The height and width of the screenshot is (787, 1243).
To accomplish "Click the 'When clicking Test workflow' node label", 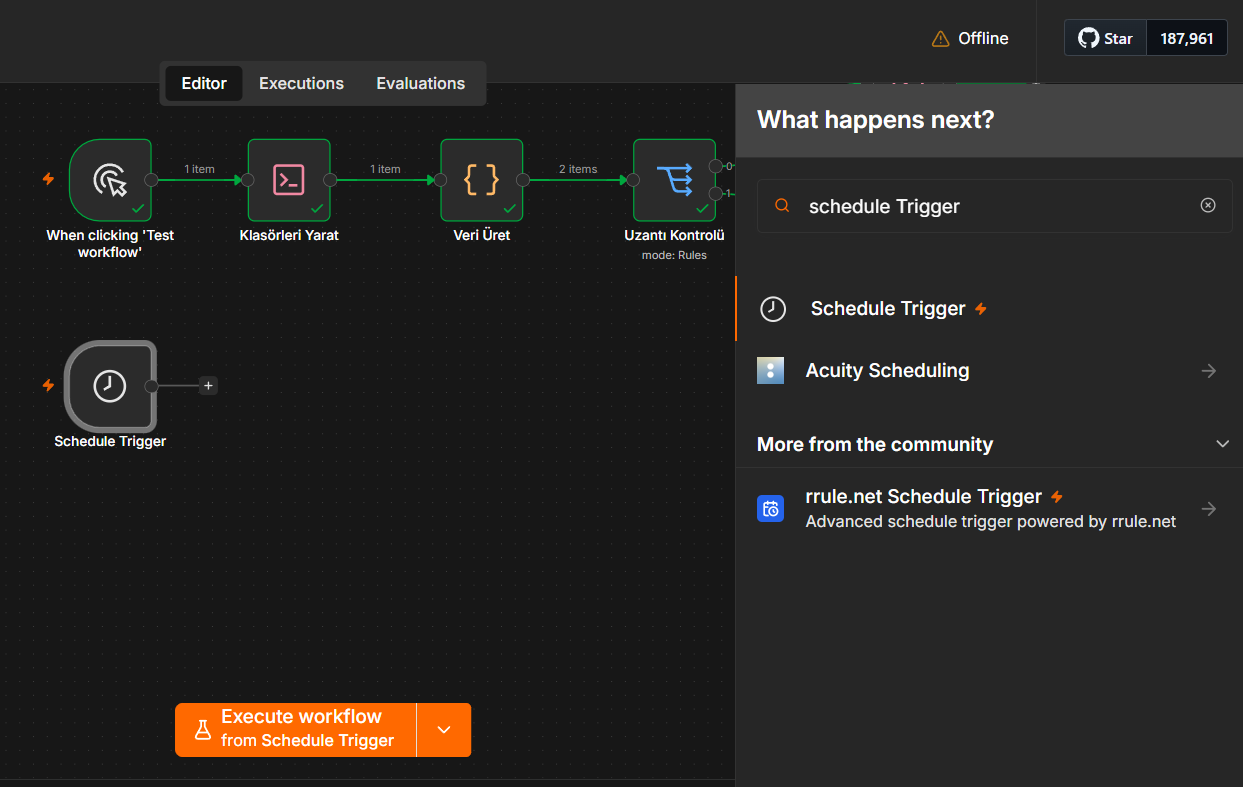I will (x=110, y=244).
